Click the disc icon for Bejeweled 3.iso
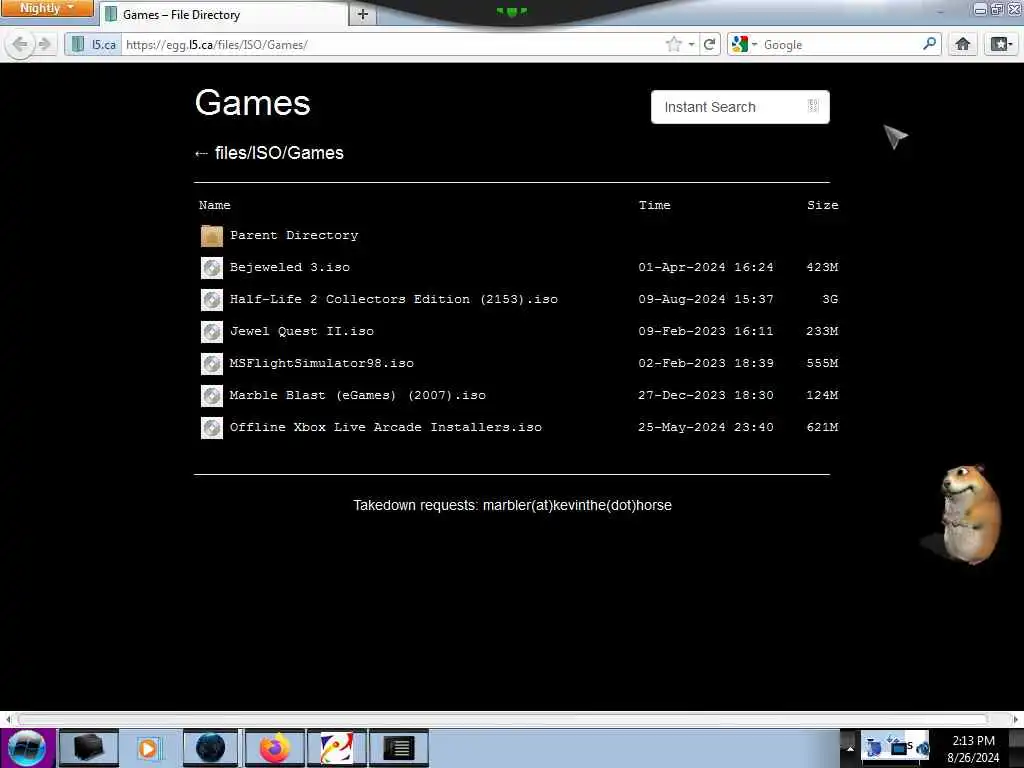This screenshot has height=768, width=1024. point(212,268)
